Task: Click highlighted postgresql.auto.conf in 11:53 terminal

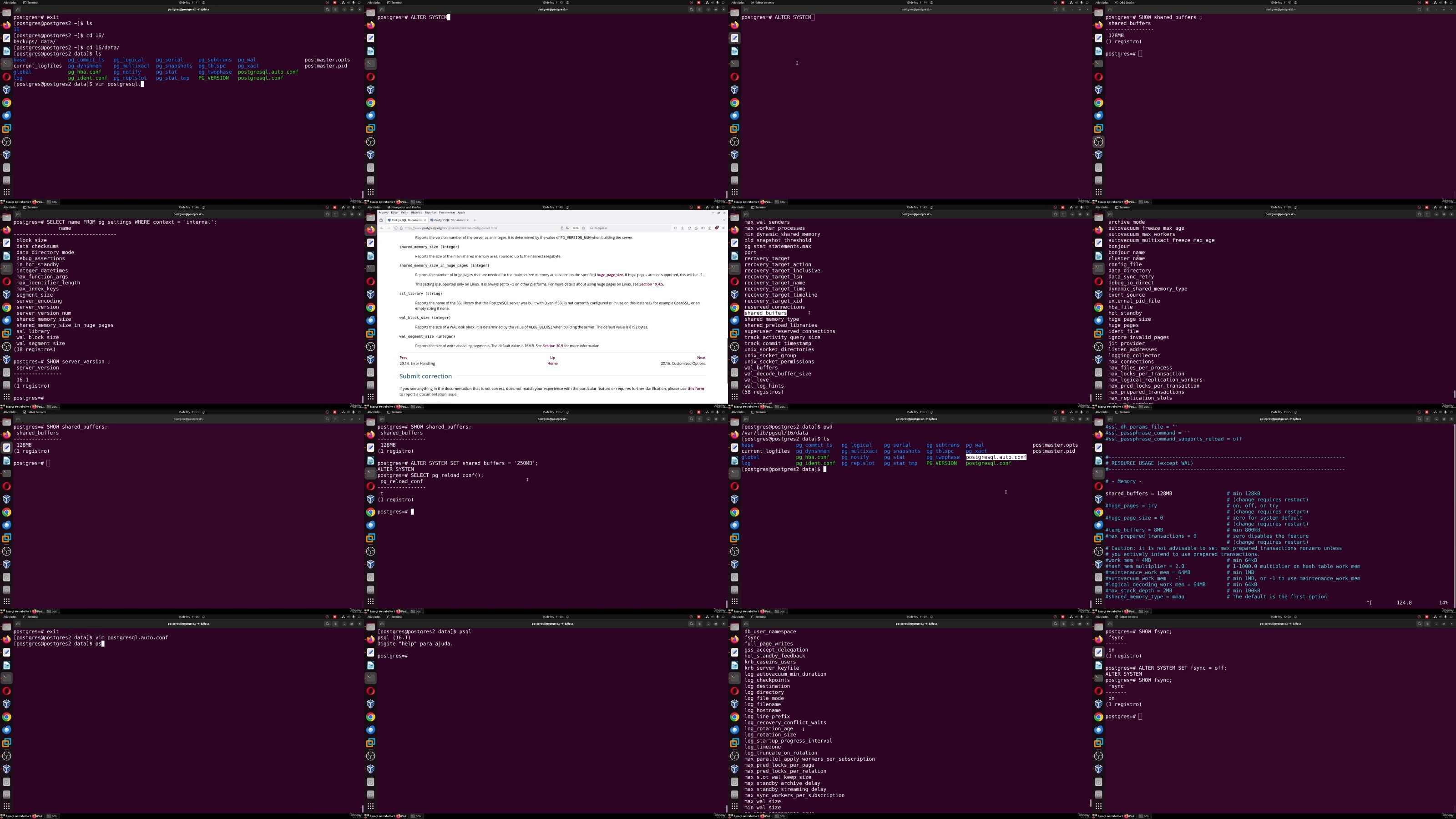Action: coord(996,457)
